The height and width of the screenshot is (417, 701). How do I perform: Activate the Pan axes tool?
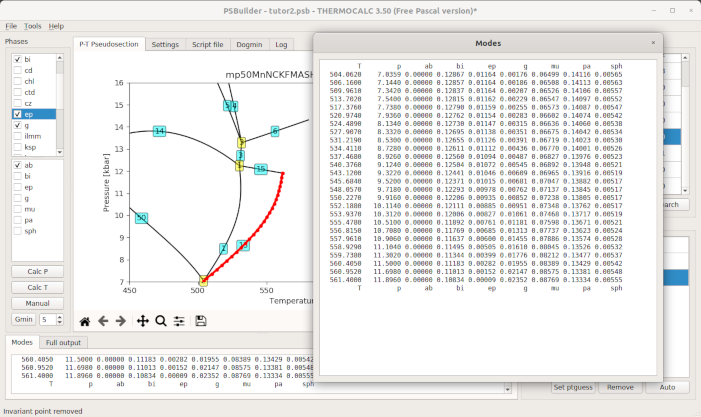click(x=143, y=321)
